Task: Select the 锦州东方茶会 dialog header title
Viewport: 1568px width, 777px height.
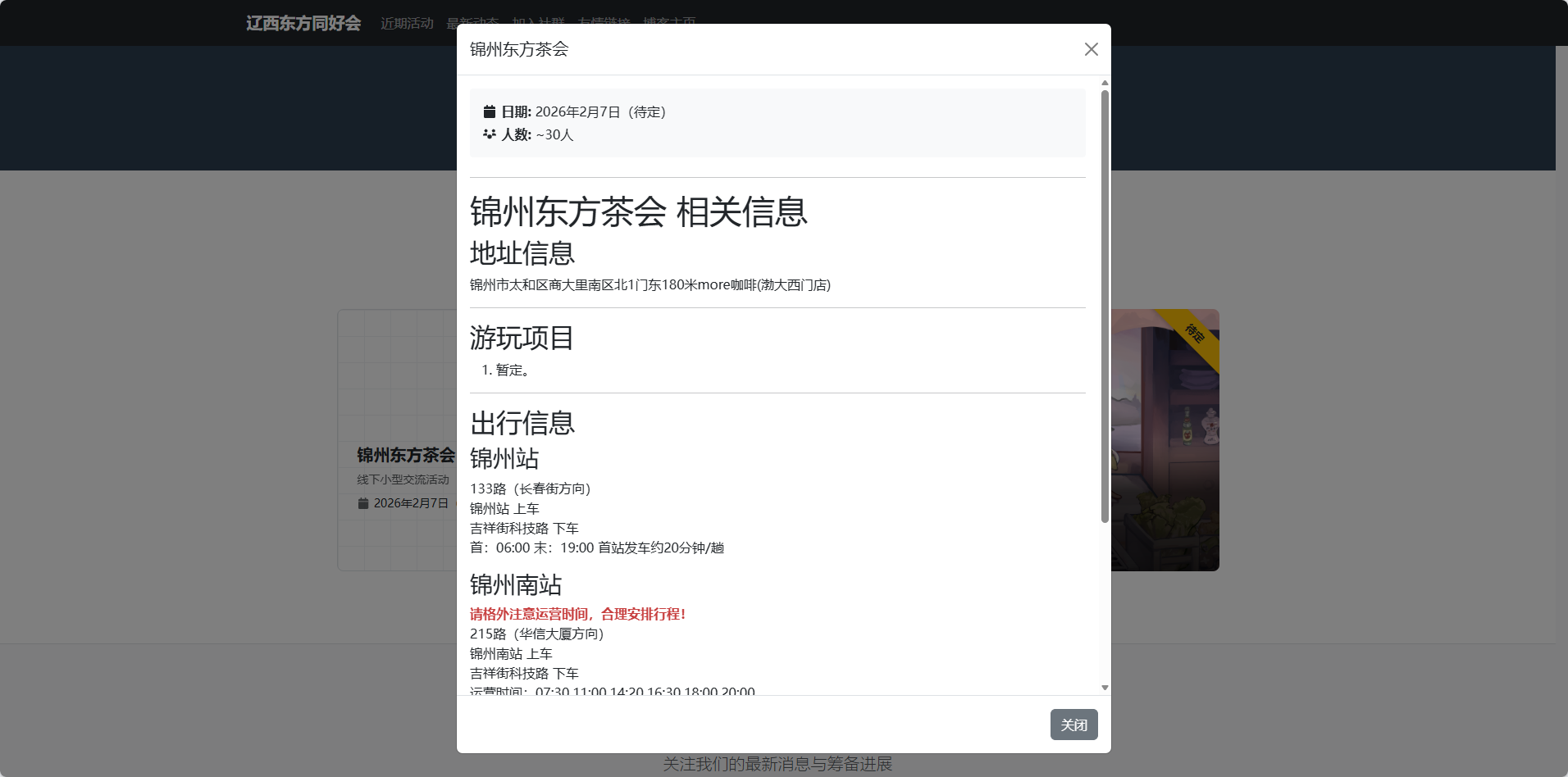Action: pos(518,49)
